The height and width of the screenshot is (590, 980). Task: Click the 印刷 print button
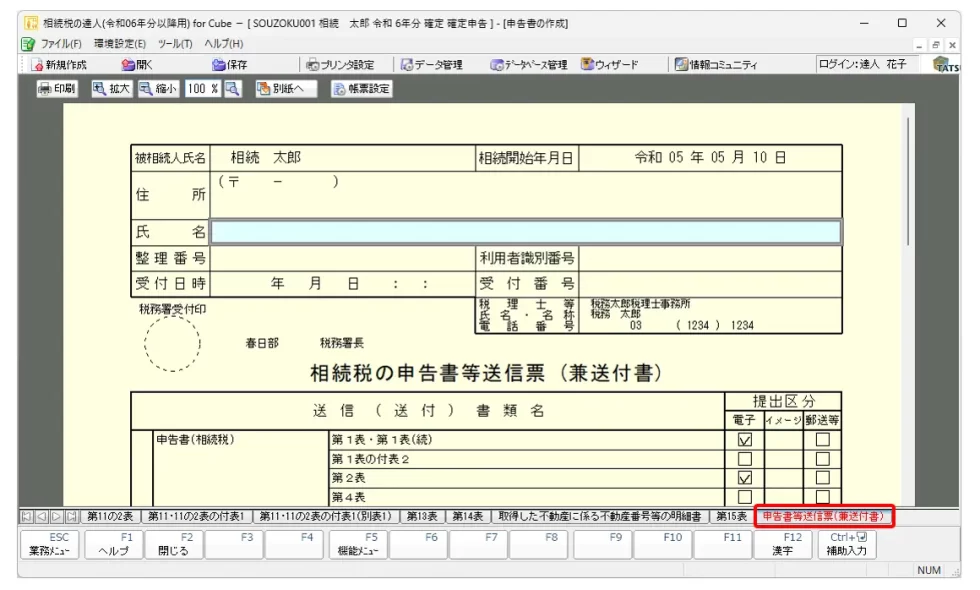tap(57, 89)
